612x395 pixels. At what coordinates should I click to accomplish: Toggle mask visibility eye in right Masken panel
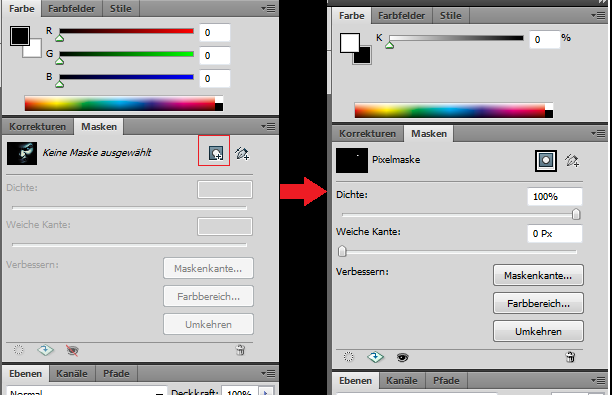[402, 357]
